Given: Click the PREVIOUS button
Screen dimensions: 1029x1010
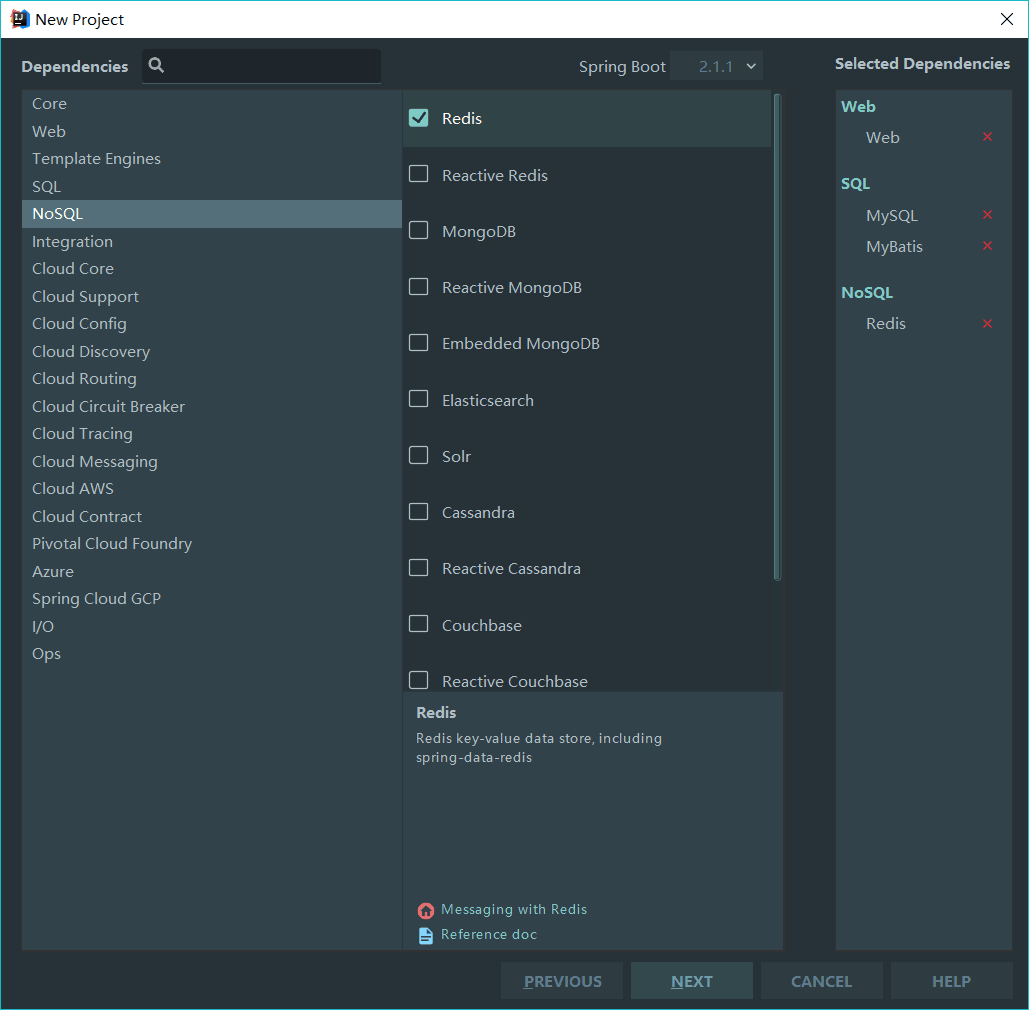Looking at the screenshot, I should (562, 981).
